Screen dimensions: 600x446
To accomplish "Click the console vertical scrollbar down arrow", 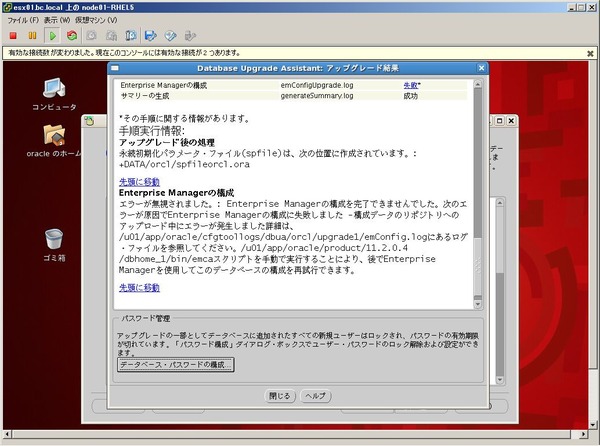I will [593, 425].
